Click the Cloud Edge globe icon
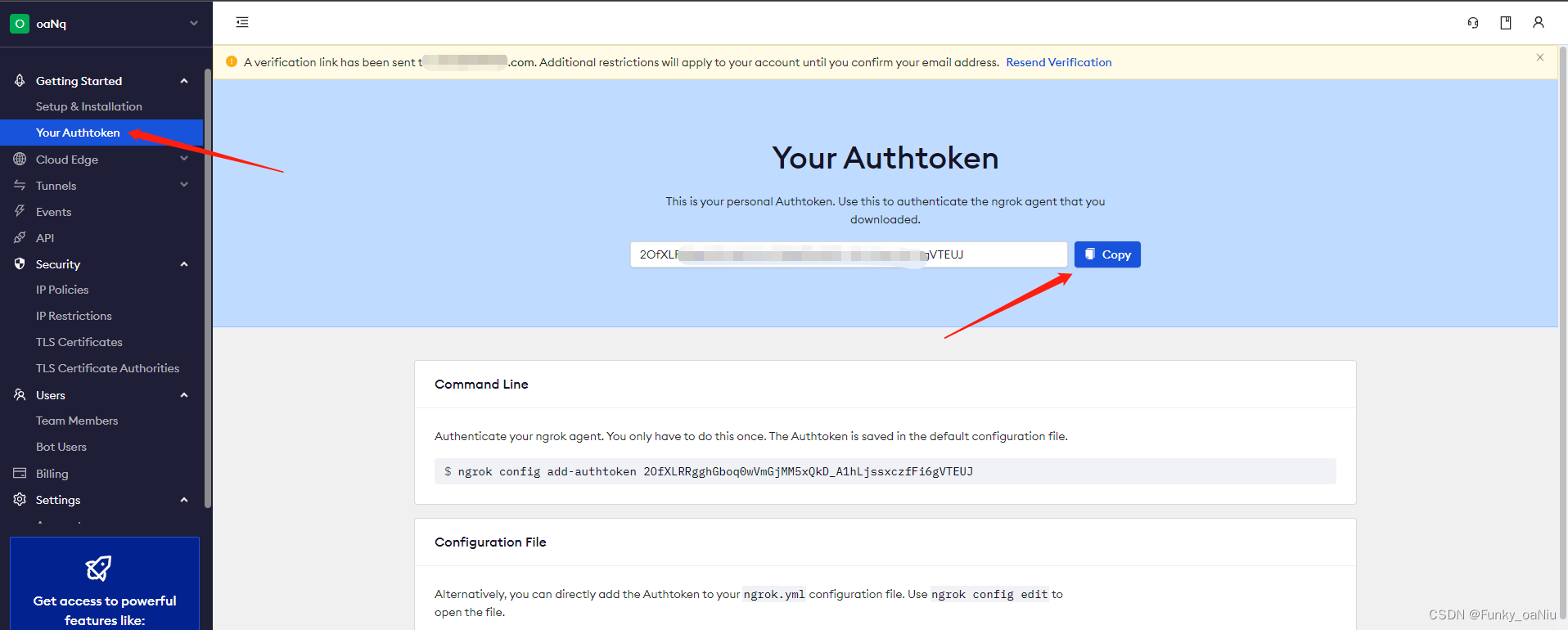 point(20,159)
